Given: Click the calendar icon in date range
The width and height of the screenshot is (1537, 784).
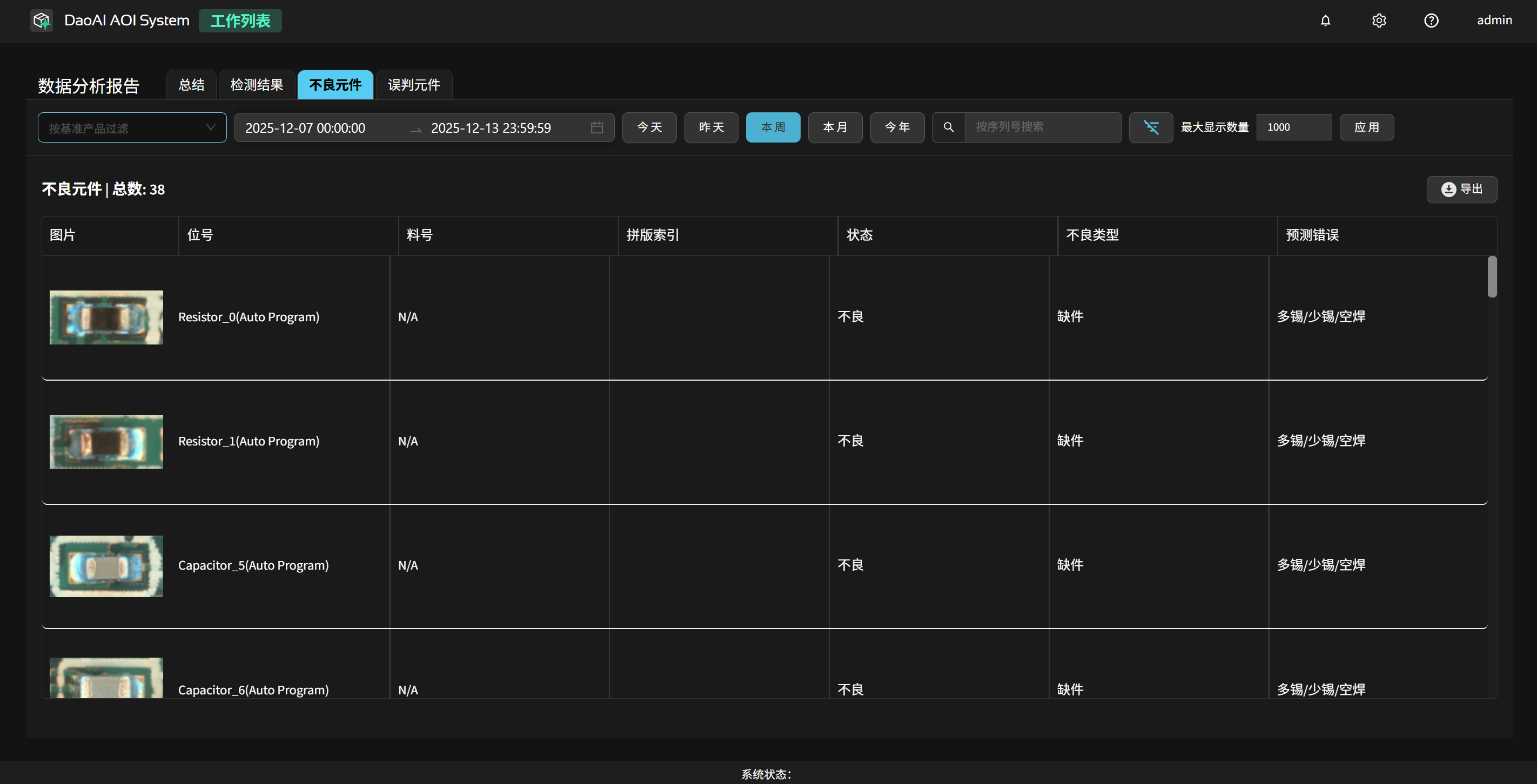Looking at the screenshot, I should (x=596, y=127).
